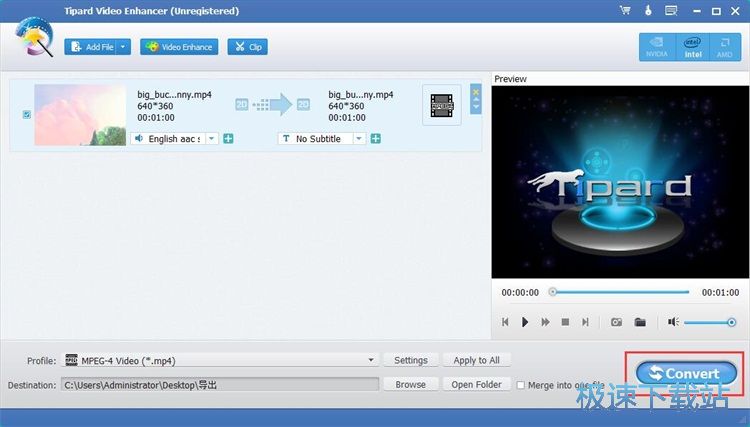
Task: Remove the video with yellow X icon
Action: coord(475,92)
